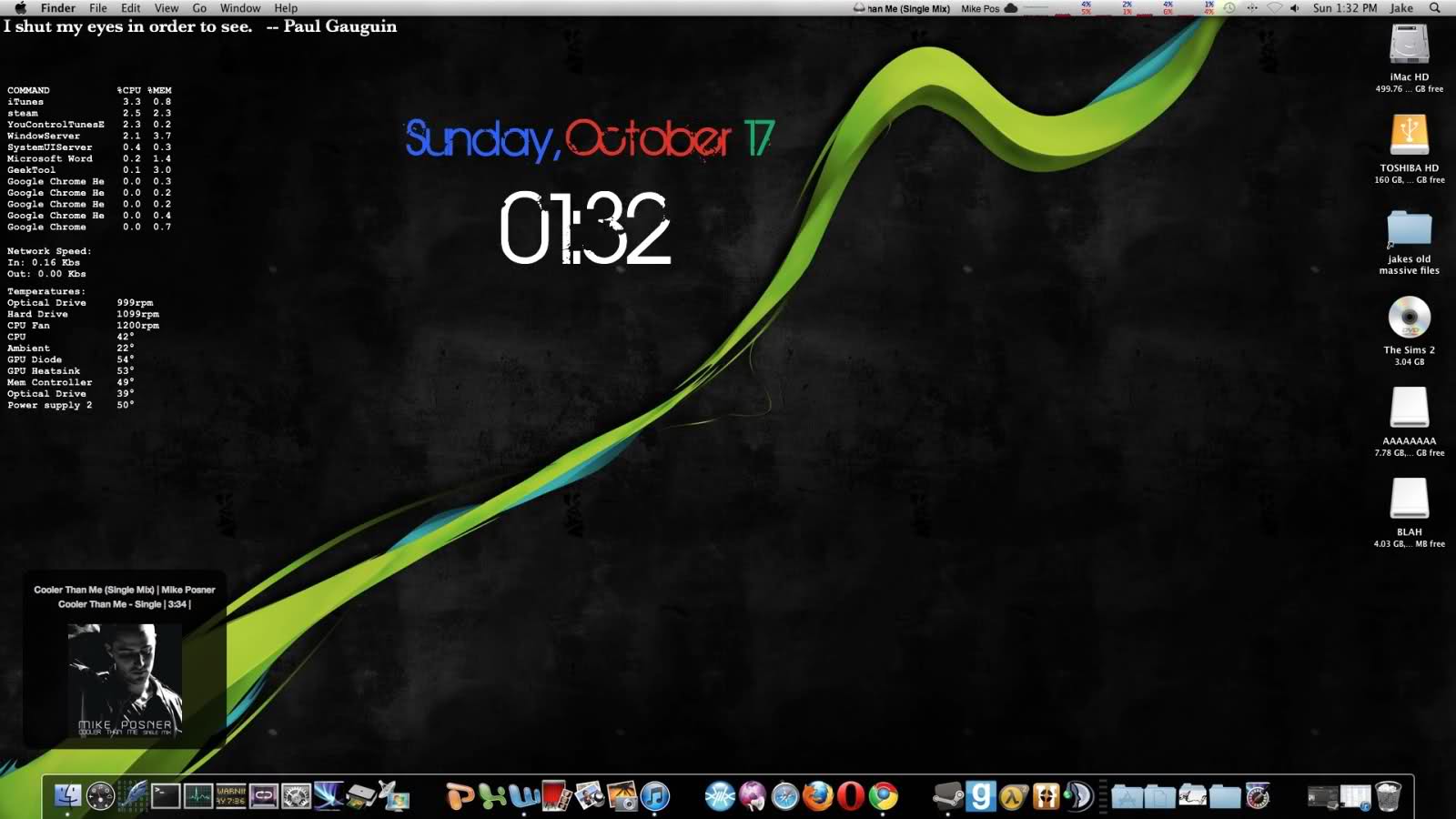Launch iPhoto from the dock
Image resolution: width=1456 pixels, height=819 pixels.
[x=622, y=796]
